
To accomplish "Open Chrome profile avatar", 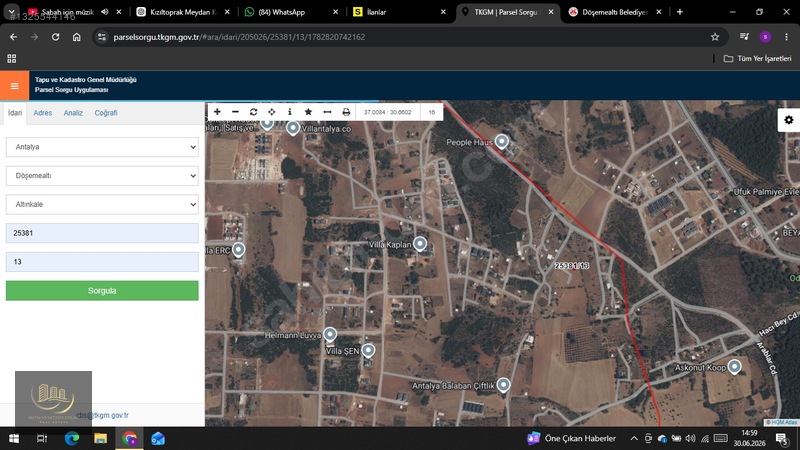I will point(765,37).
